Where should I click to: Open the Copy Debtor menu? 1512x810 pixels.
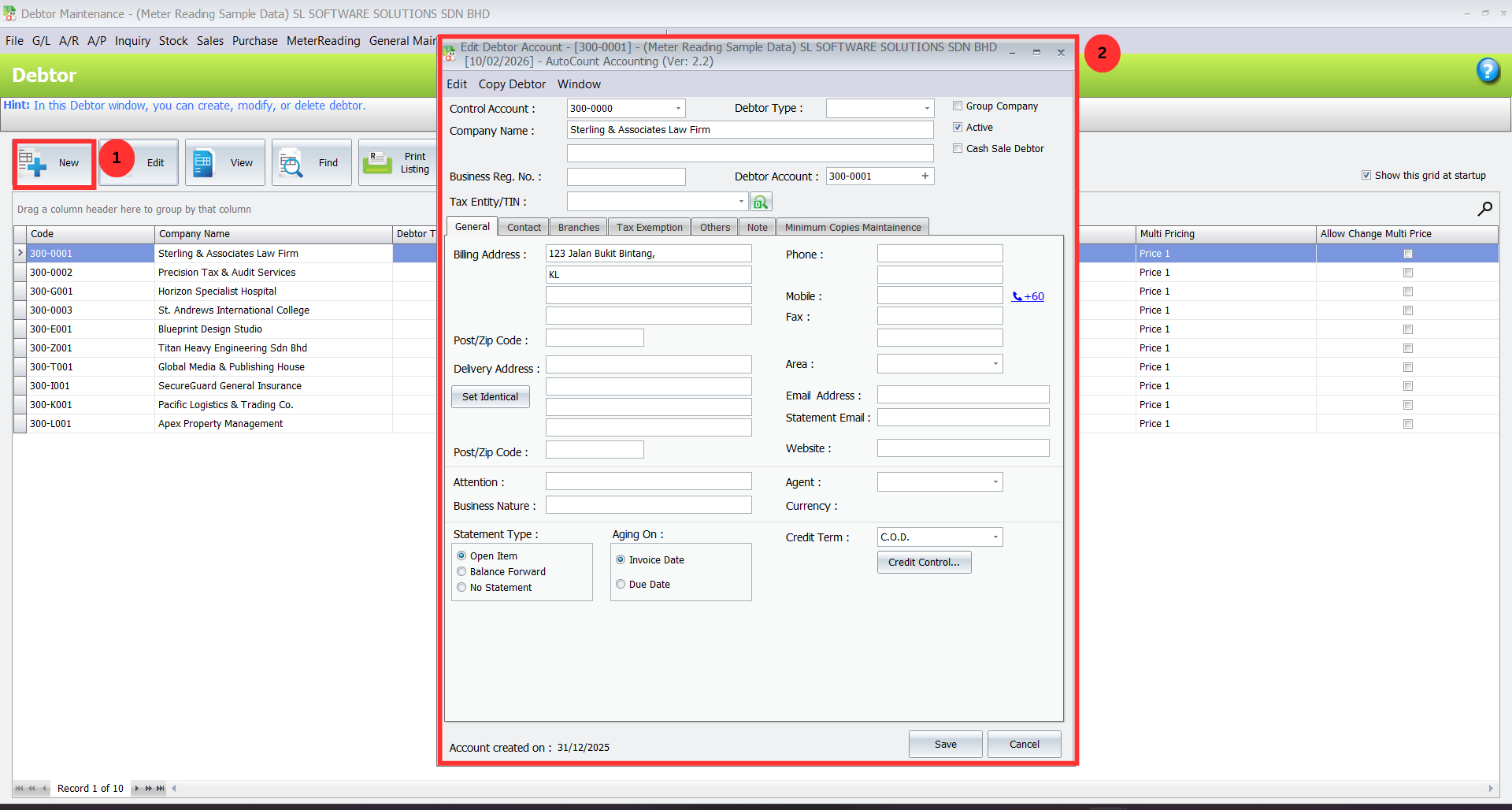(x=512, y=84)
